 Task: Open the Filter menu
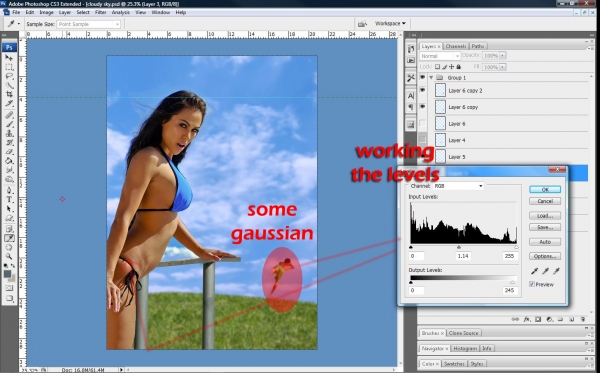pyautogui.click(x=101, y=12)
